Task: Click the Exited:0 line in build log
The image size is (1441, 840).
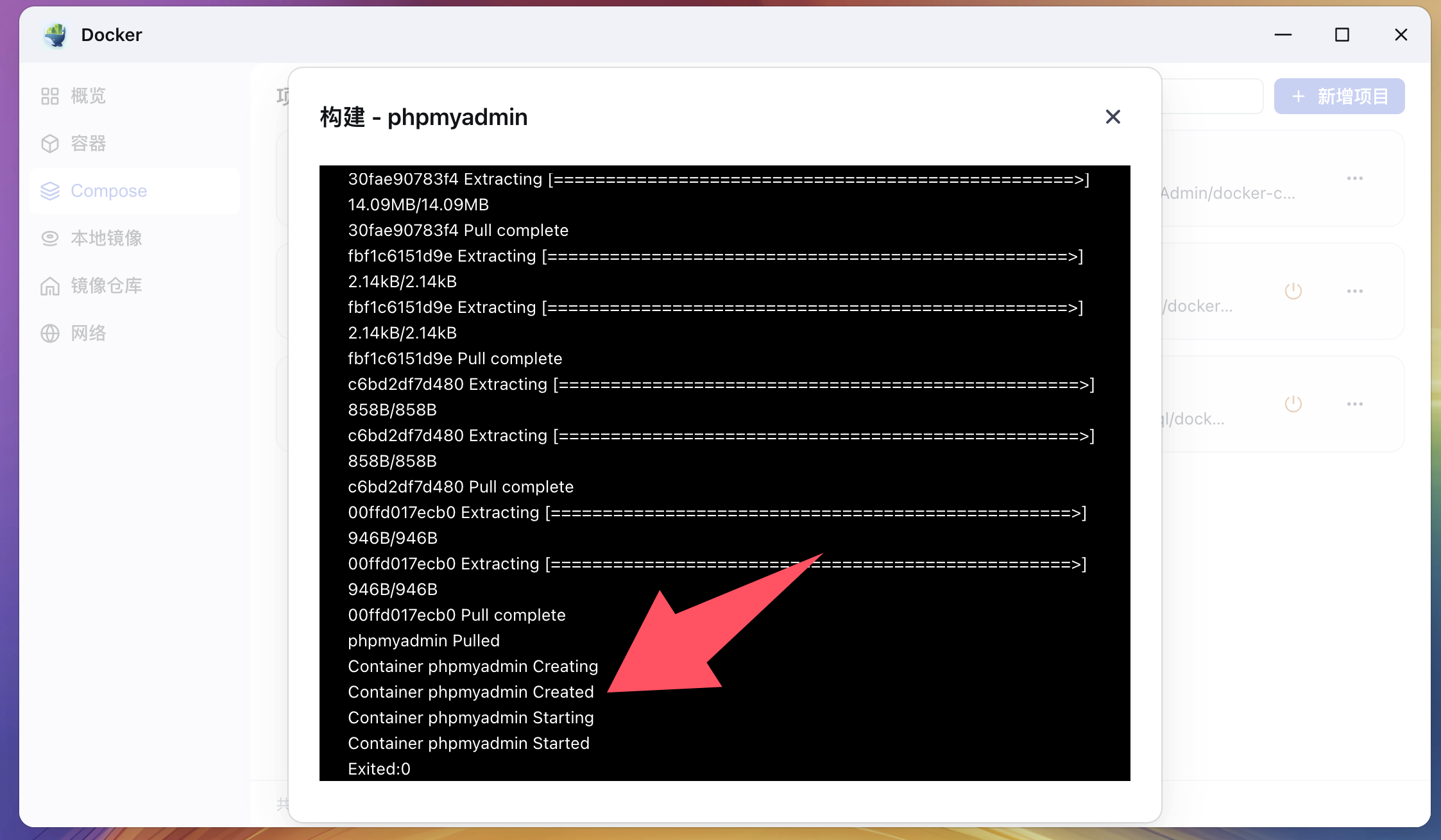Action: [x=379, y=769]
